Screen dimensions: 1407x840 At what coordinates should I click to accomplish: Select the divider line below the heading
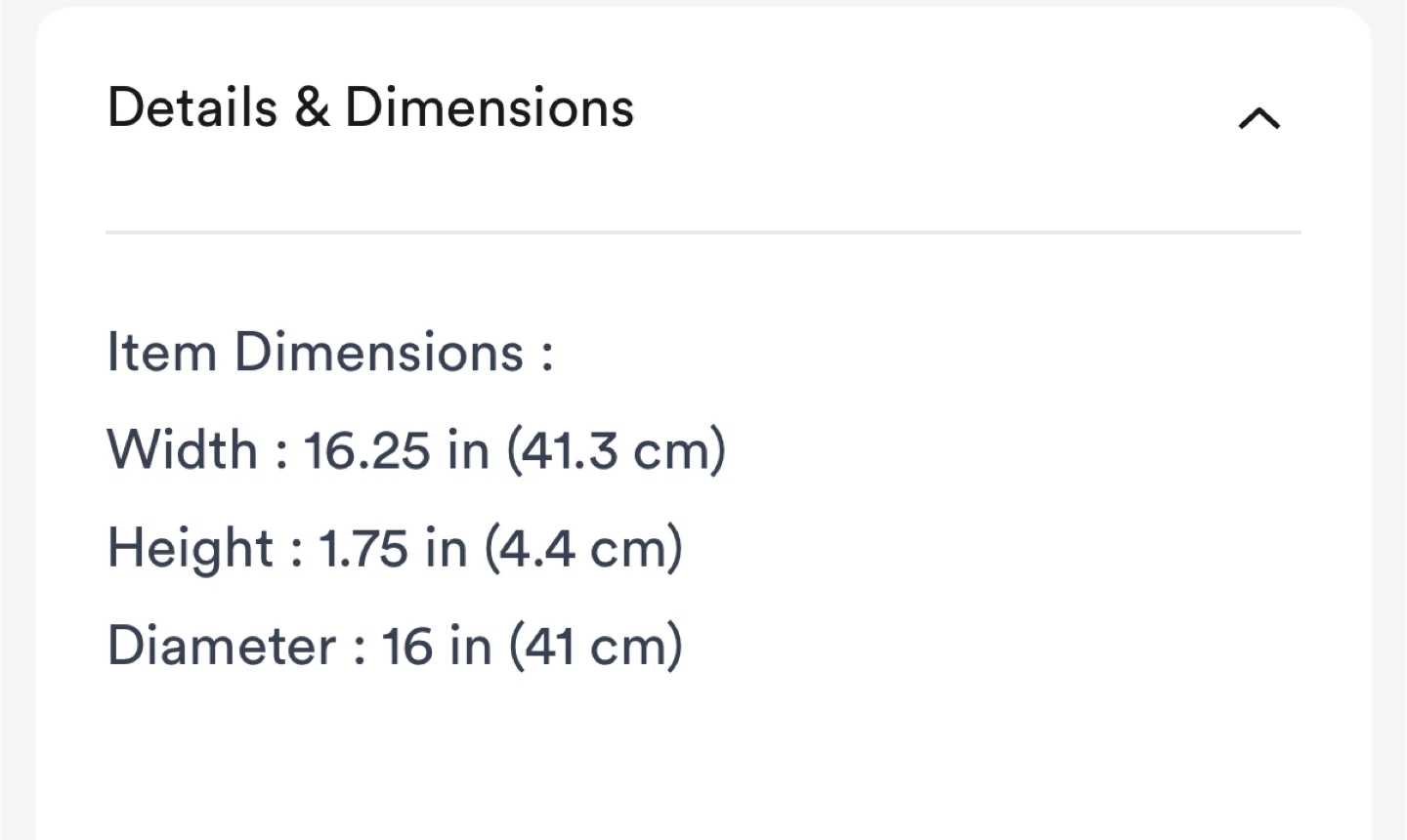[x=703, y=232]
